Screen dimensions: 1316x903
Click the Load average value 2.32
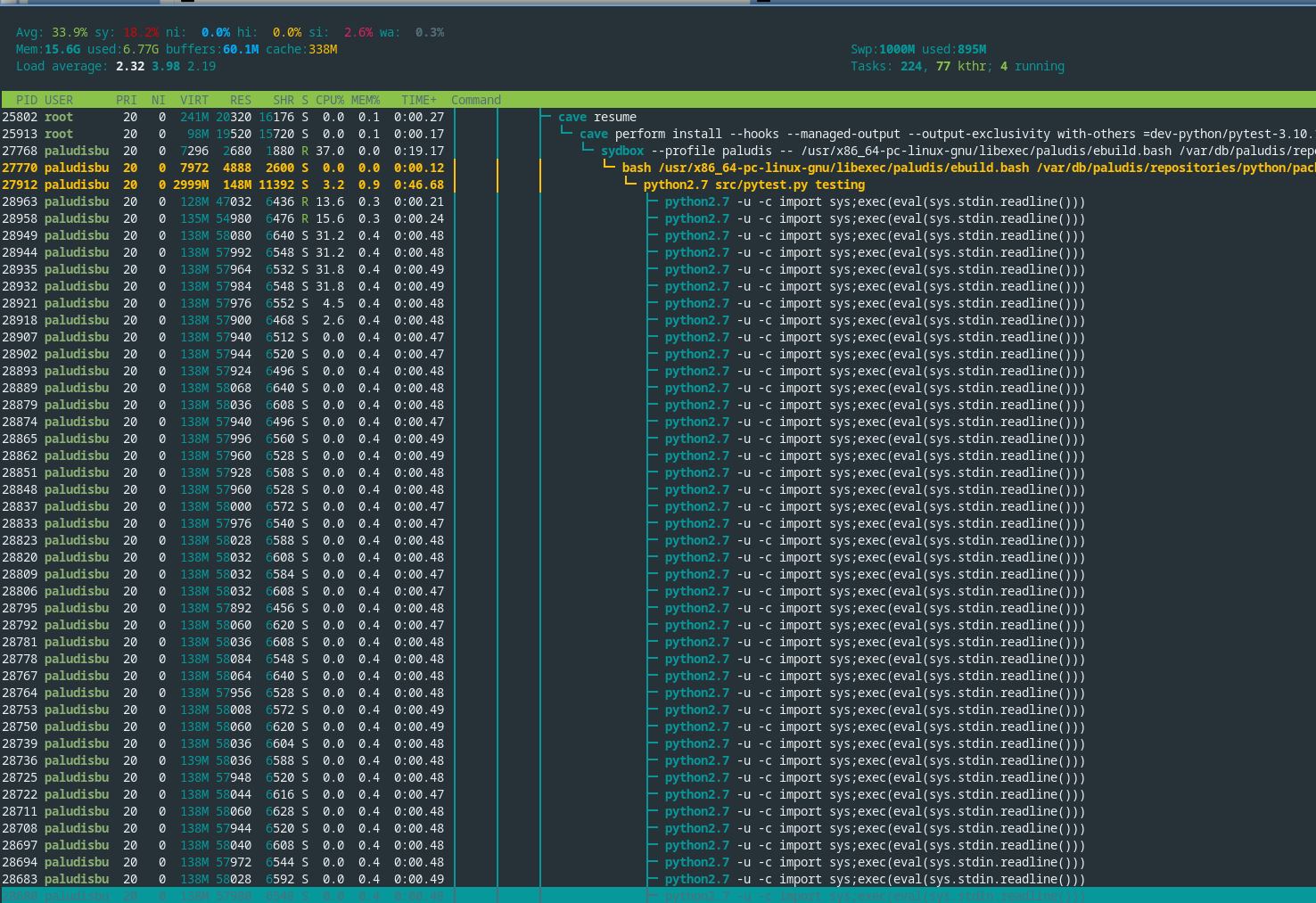pos(130,66)
